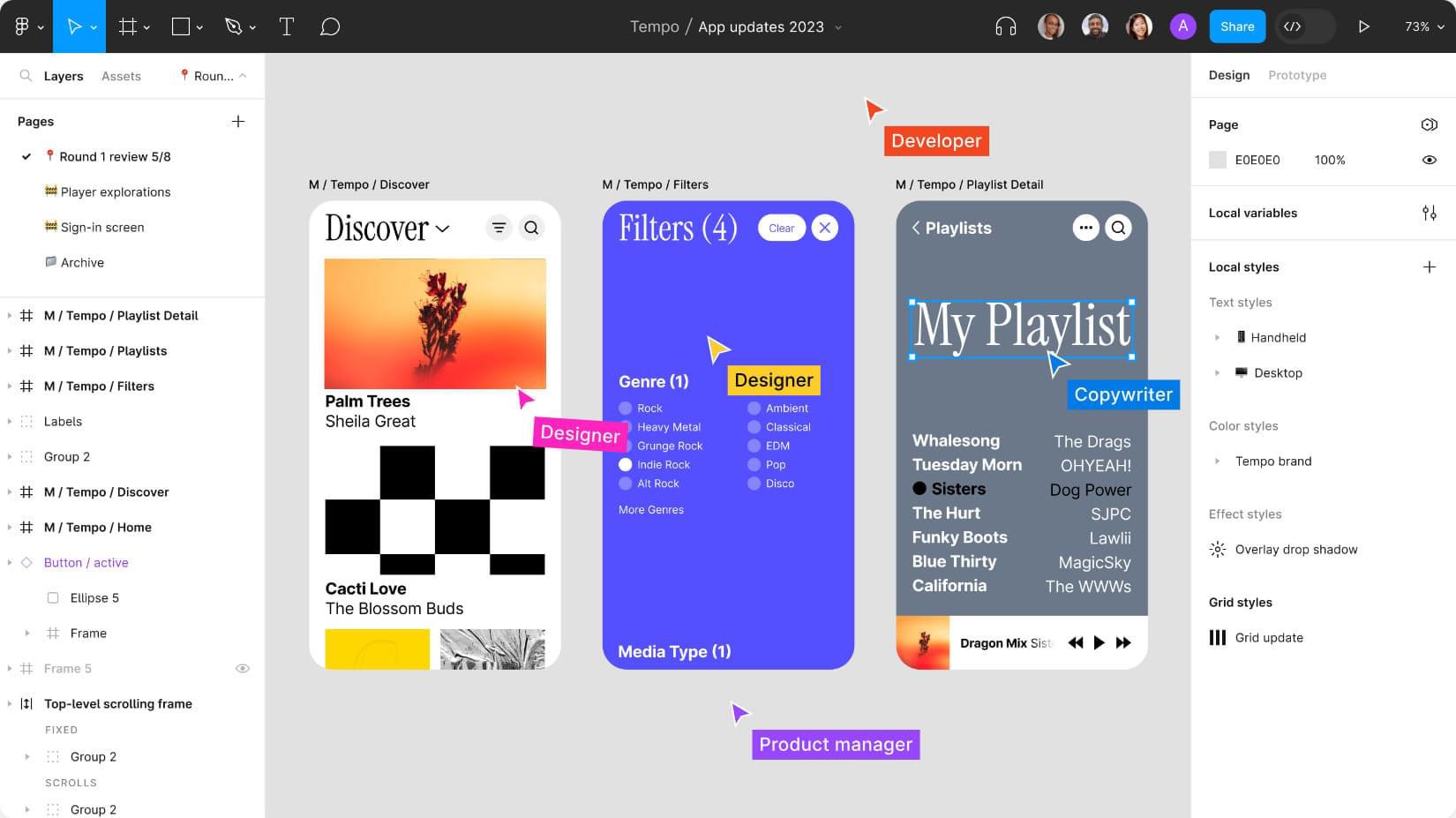1456x818 pixels.
Task: Expand M / Tempo / Playlist Detail layer
Action: 10,315
